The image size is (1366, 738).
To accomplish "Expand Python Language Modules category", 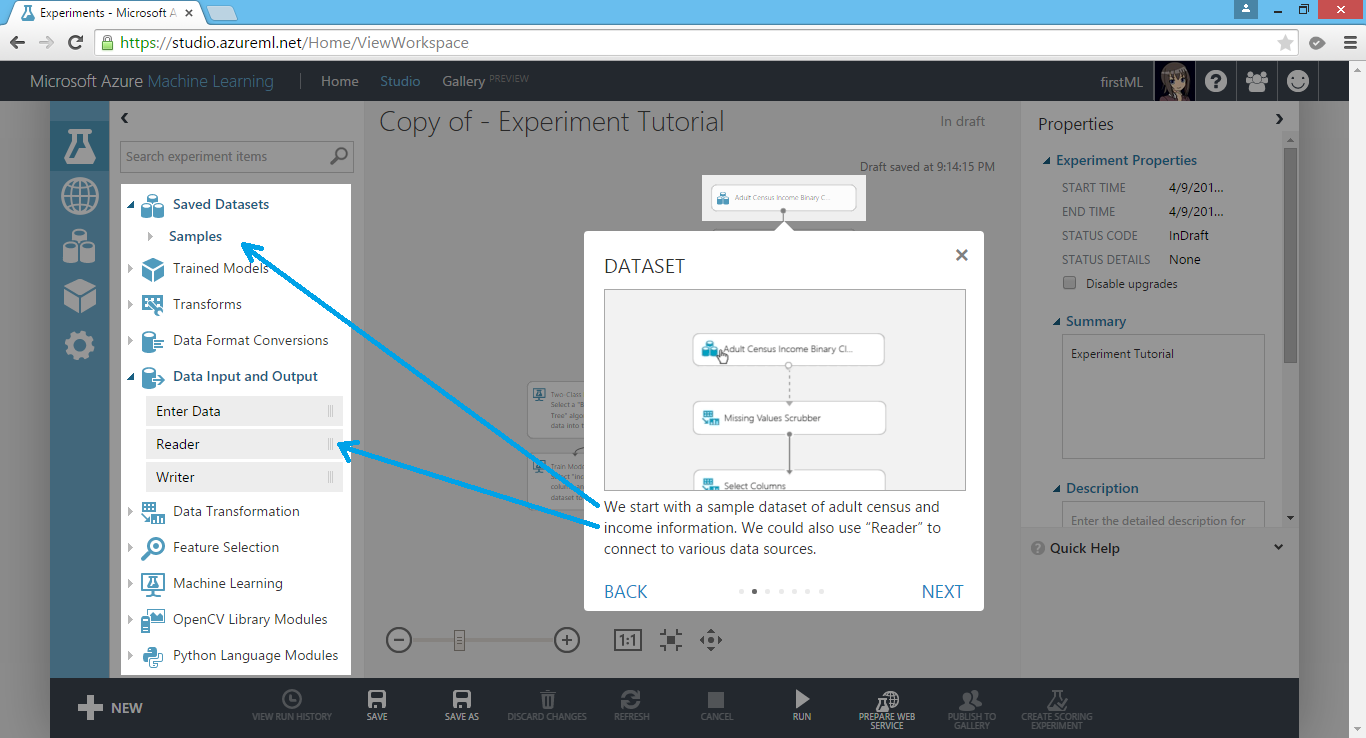I will pyautogui.click(x=130, y=656).
